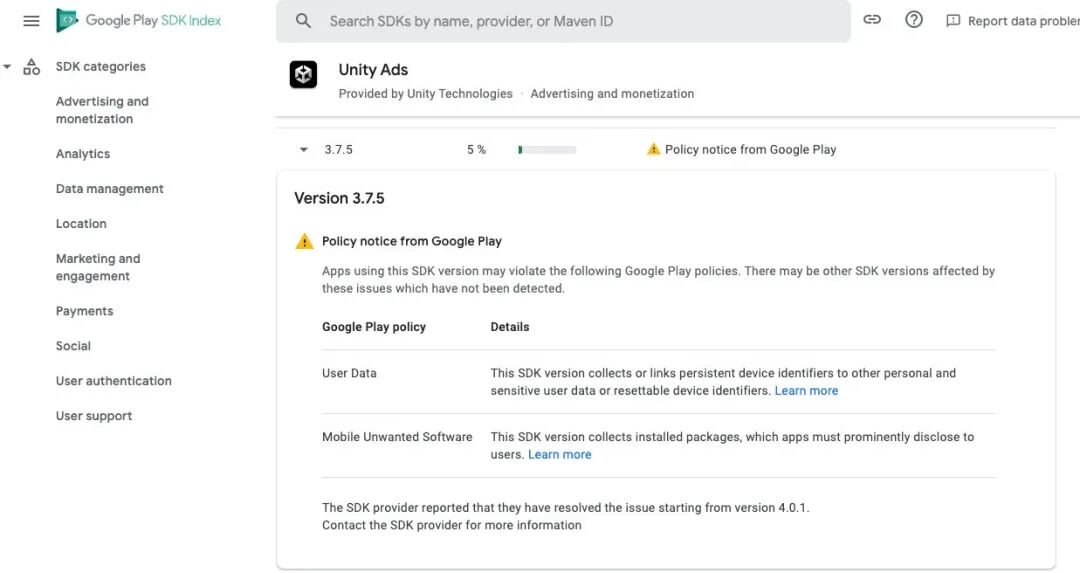1080x573 pixels.
Task: Click Learn more link for User Data
Action: 806,390
